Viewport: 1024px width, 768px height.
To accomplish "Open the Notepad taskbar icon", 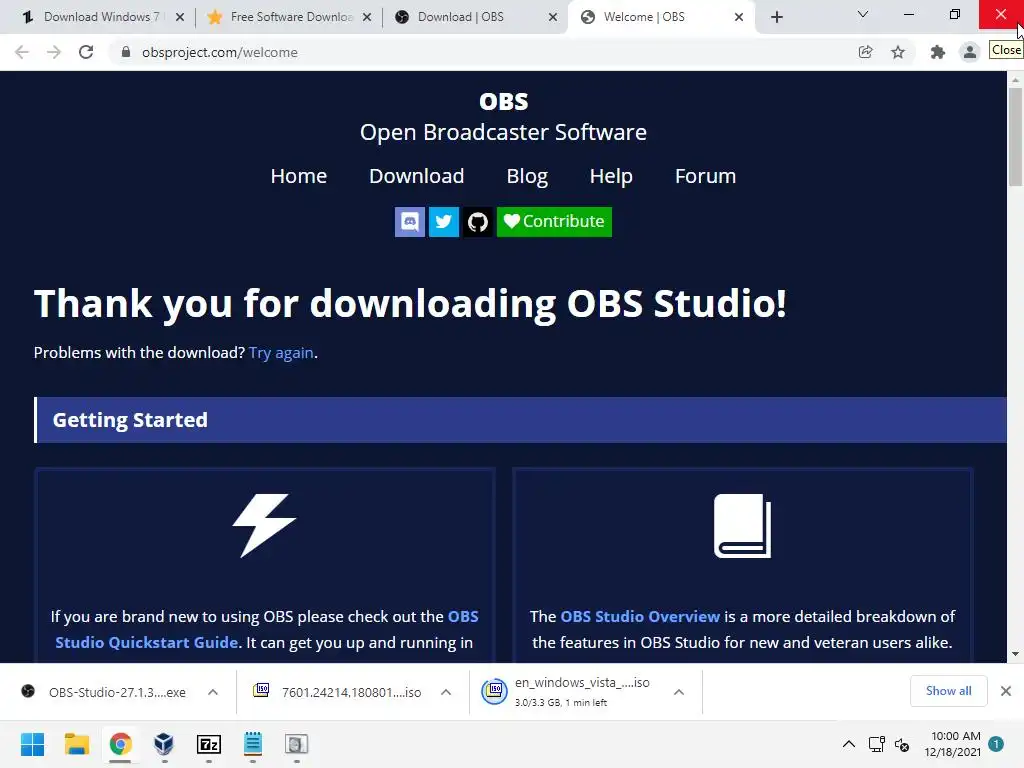I will tap(253, 744).
